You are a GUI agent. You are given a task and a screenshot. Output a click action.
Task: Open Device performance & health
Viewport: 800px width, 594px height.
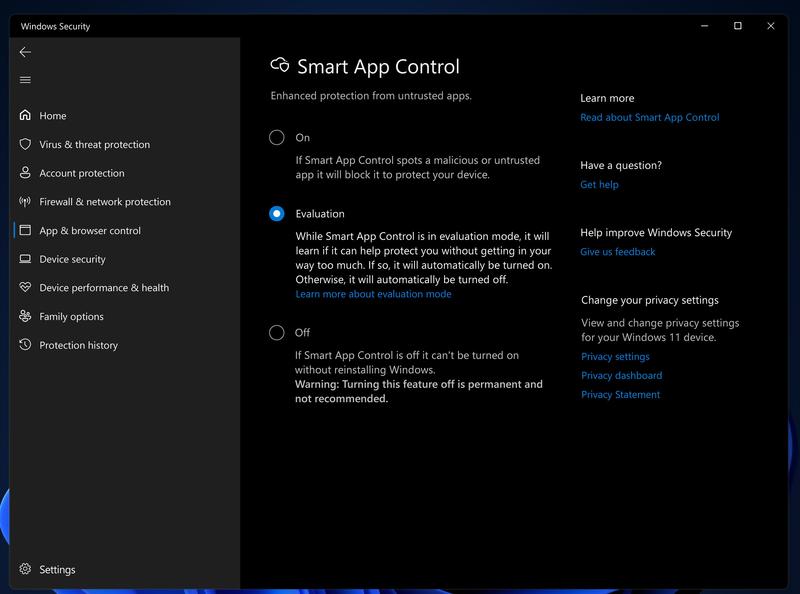point(104,288)
